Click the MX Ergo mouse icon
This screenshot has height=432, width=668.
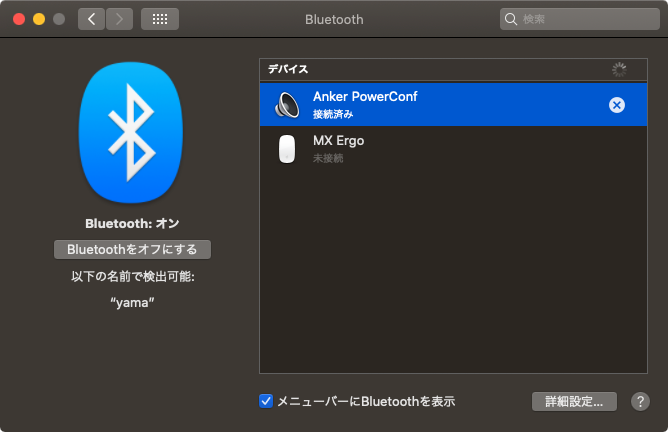tap(287, 149)
